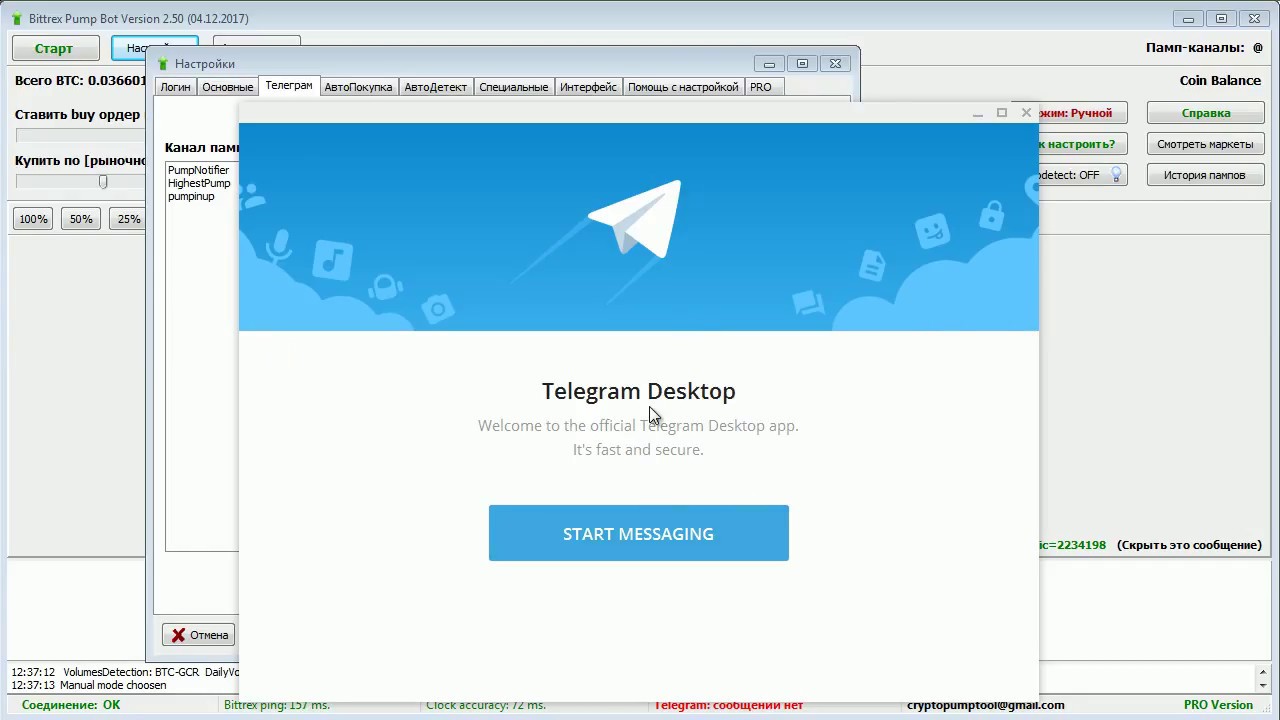The image size is (1280, 720).
Task: Click the Bittrex Pump Bot title bar icon
Action: point(16,18)
